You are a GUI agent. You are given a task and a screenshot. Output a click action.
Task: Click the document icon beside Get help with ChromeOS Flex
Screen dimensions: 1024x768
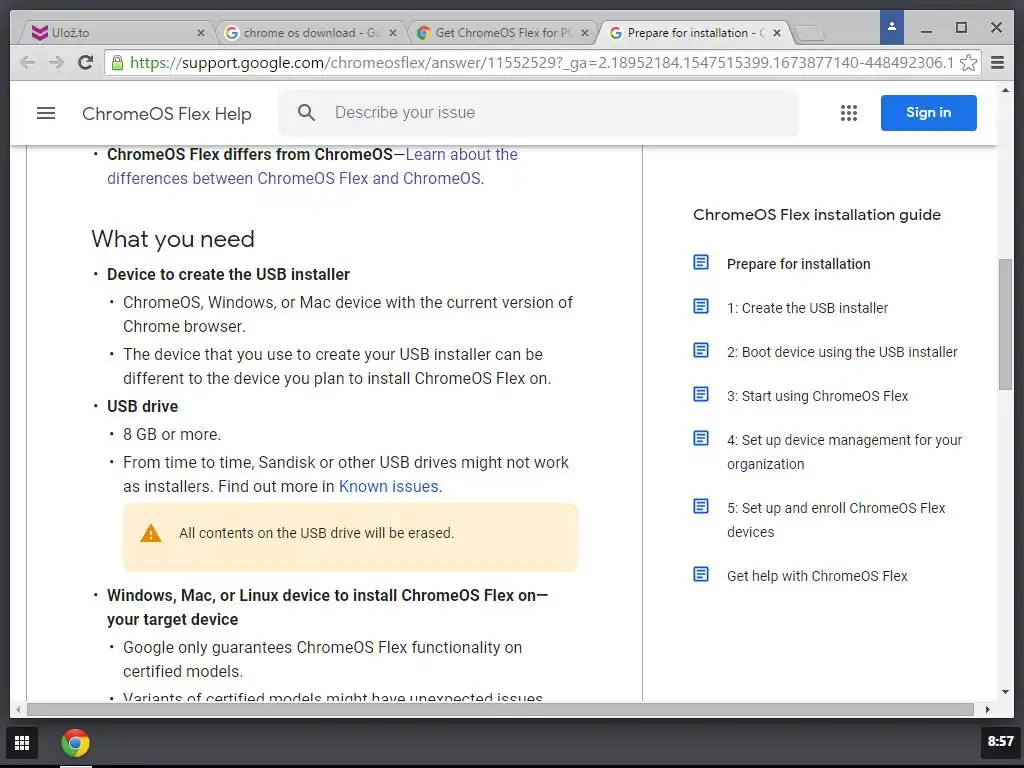pos(701,575)
